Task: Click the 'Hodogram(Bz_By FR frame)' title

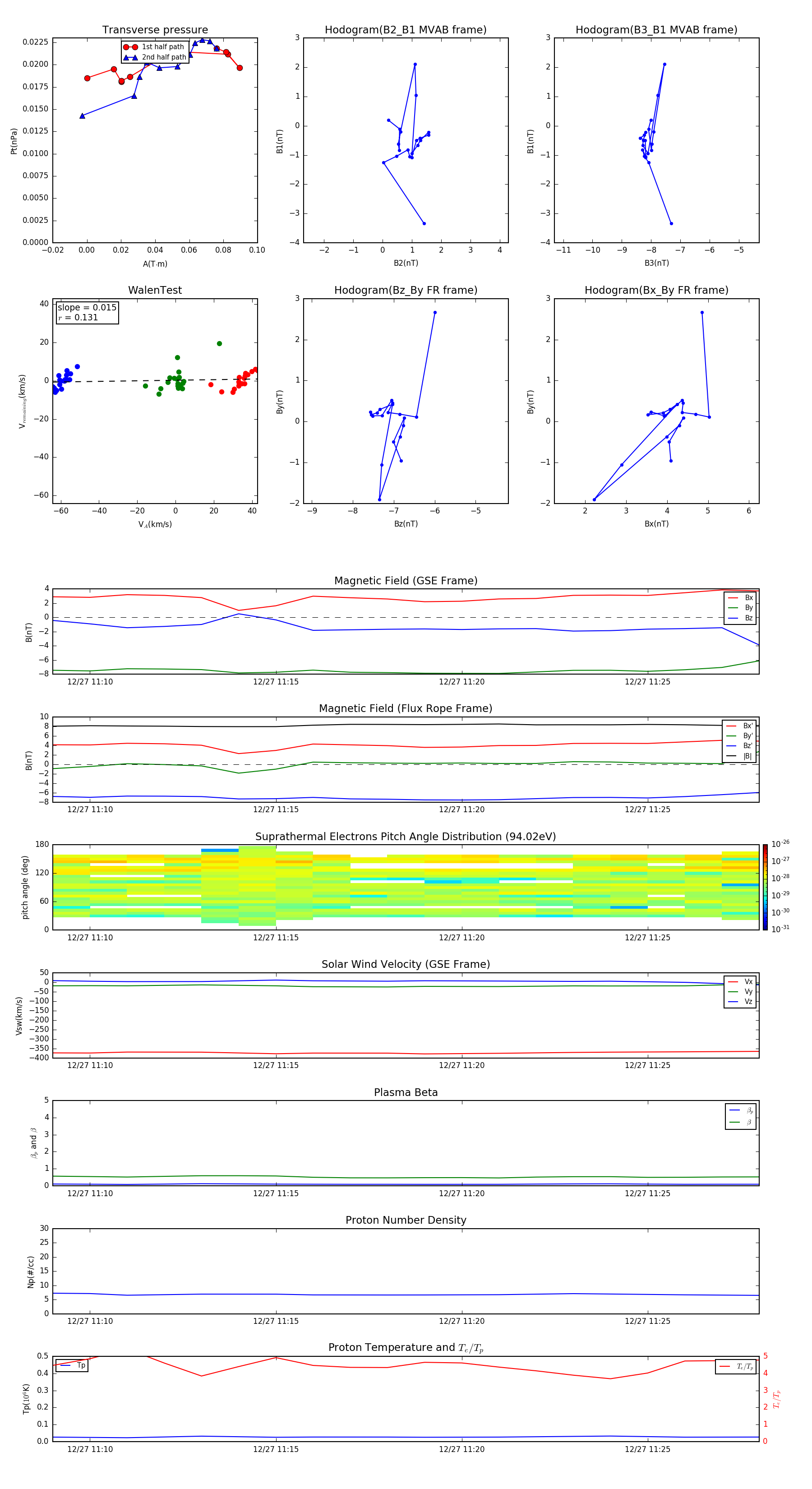Action: click(406, 290)
